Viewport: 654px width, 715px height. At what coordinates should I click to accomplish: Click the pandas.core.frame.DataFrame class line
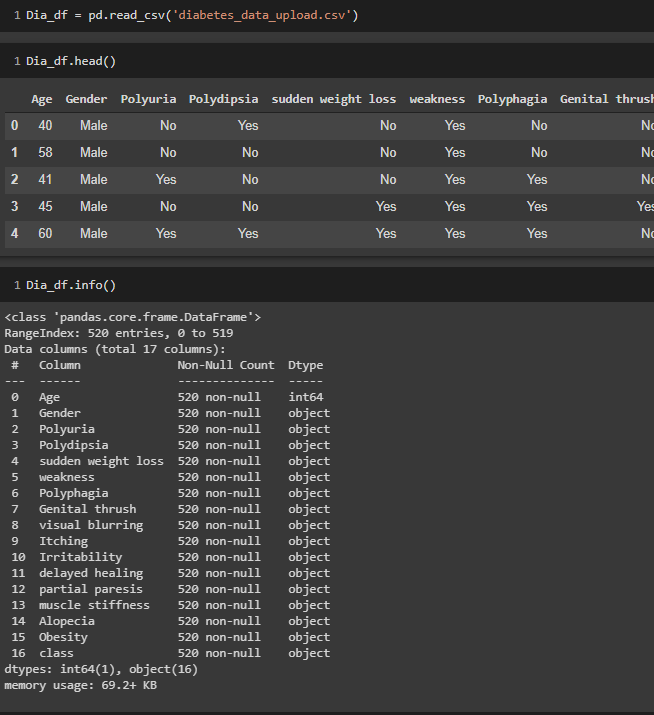(x=133, y=317)
